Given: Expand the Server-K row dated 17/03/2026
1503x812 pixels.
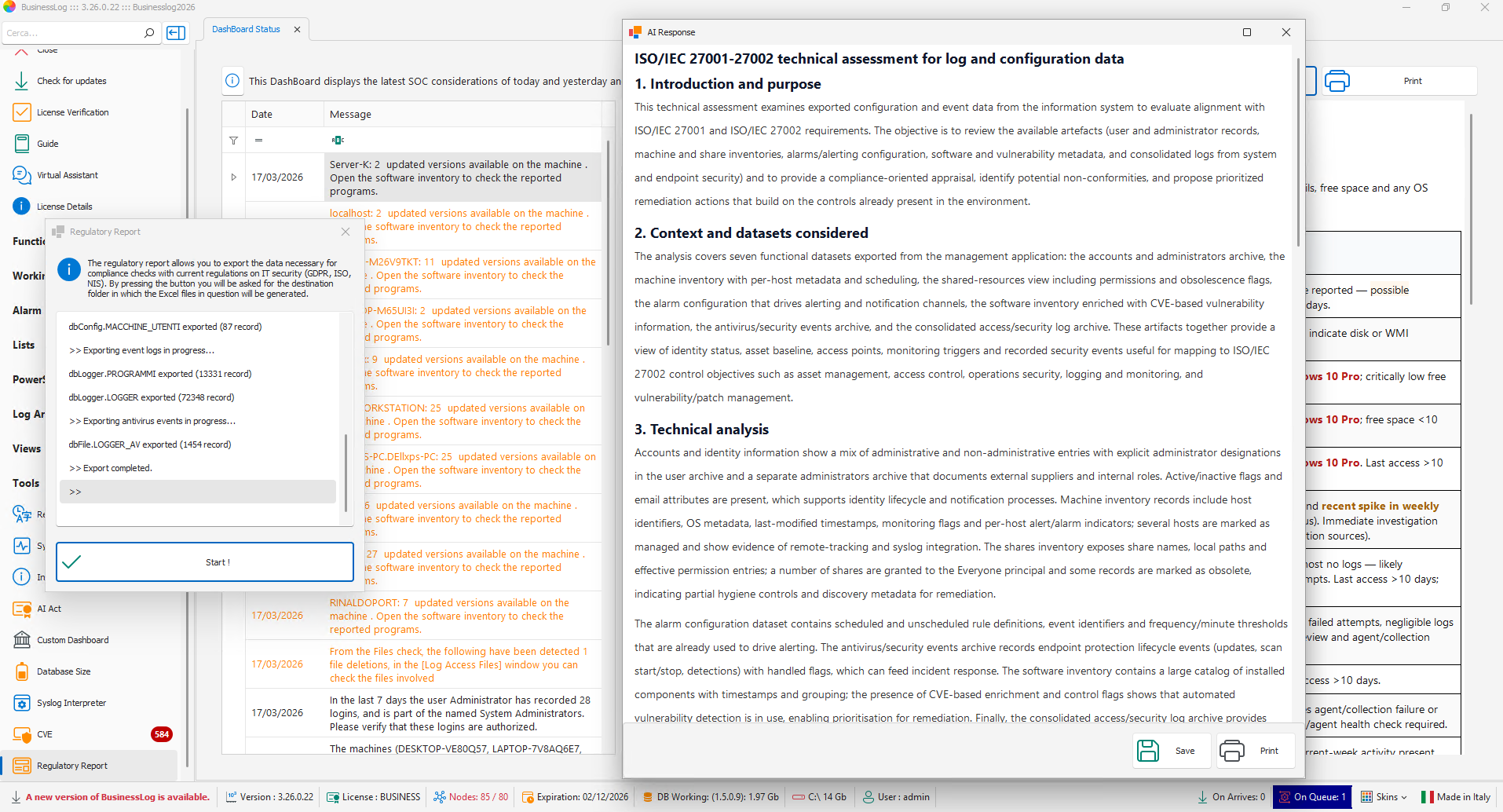Looking at the screenshot, I should [233, 177].
